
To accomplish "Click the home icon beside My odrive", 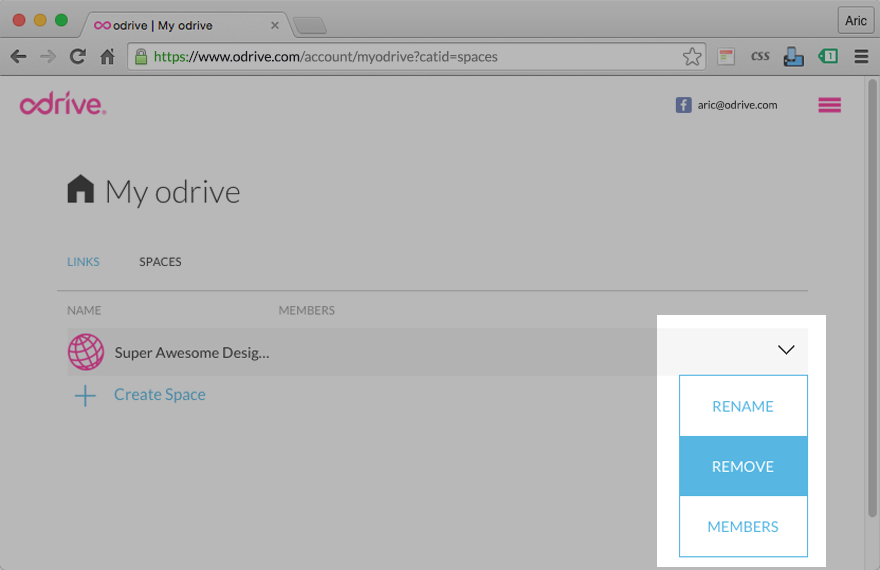I will pyautogui.click(x=80, y=190).
